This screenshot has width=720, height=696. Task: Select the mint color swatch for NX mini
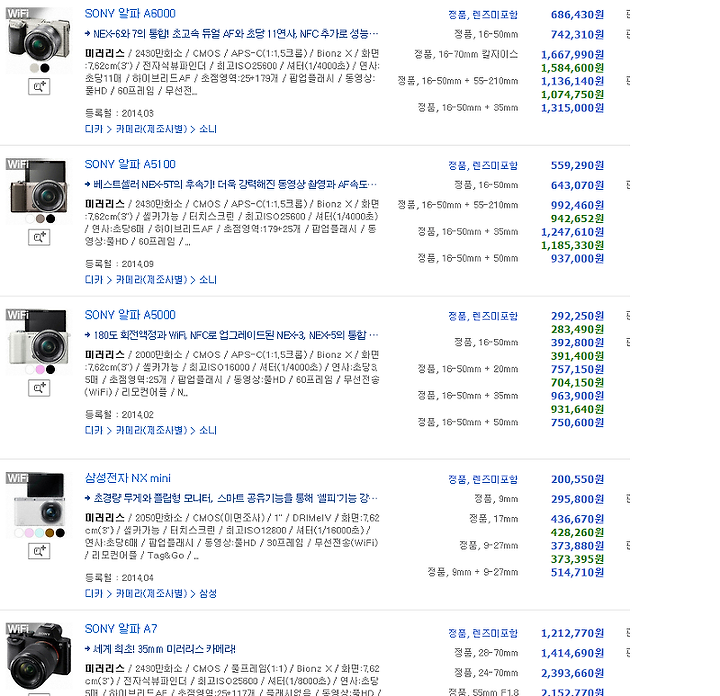[39, 533]
